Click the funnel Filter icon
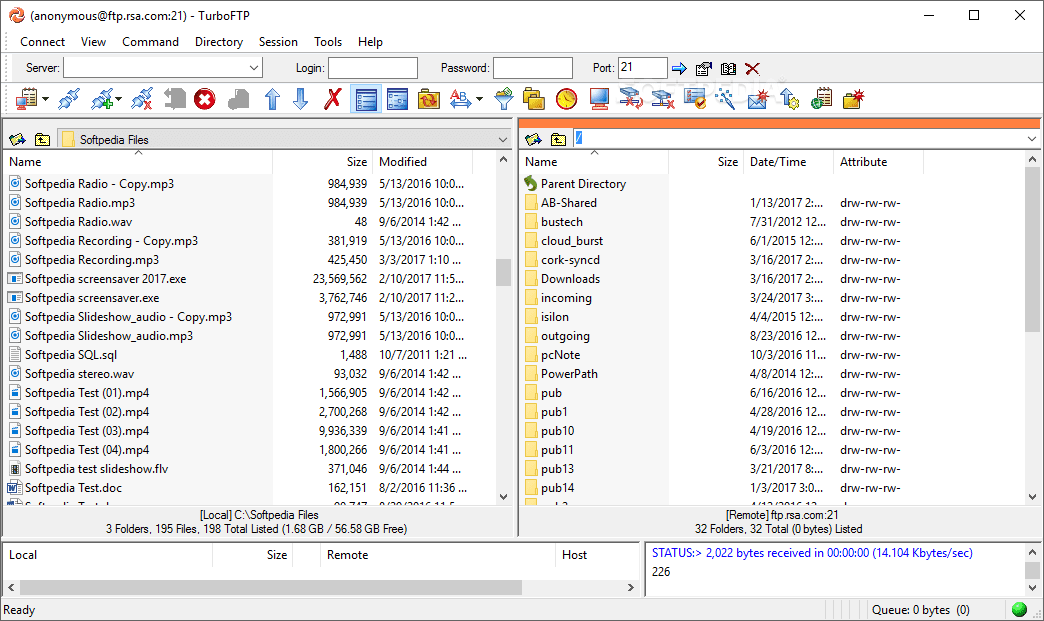1044x621 pixels. point(504,100)
